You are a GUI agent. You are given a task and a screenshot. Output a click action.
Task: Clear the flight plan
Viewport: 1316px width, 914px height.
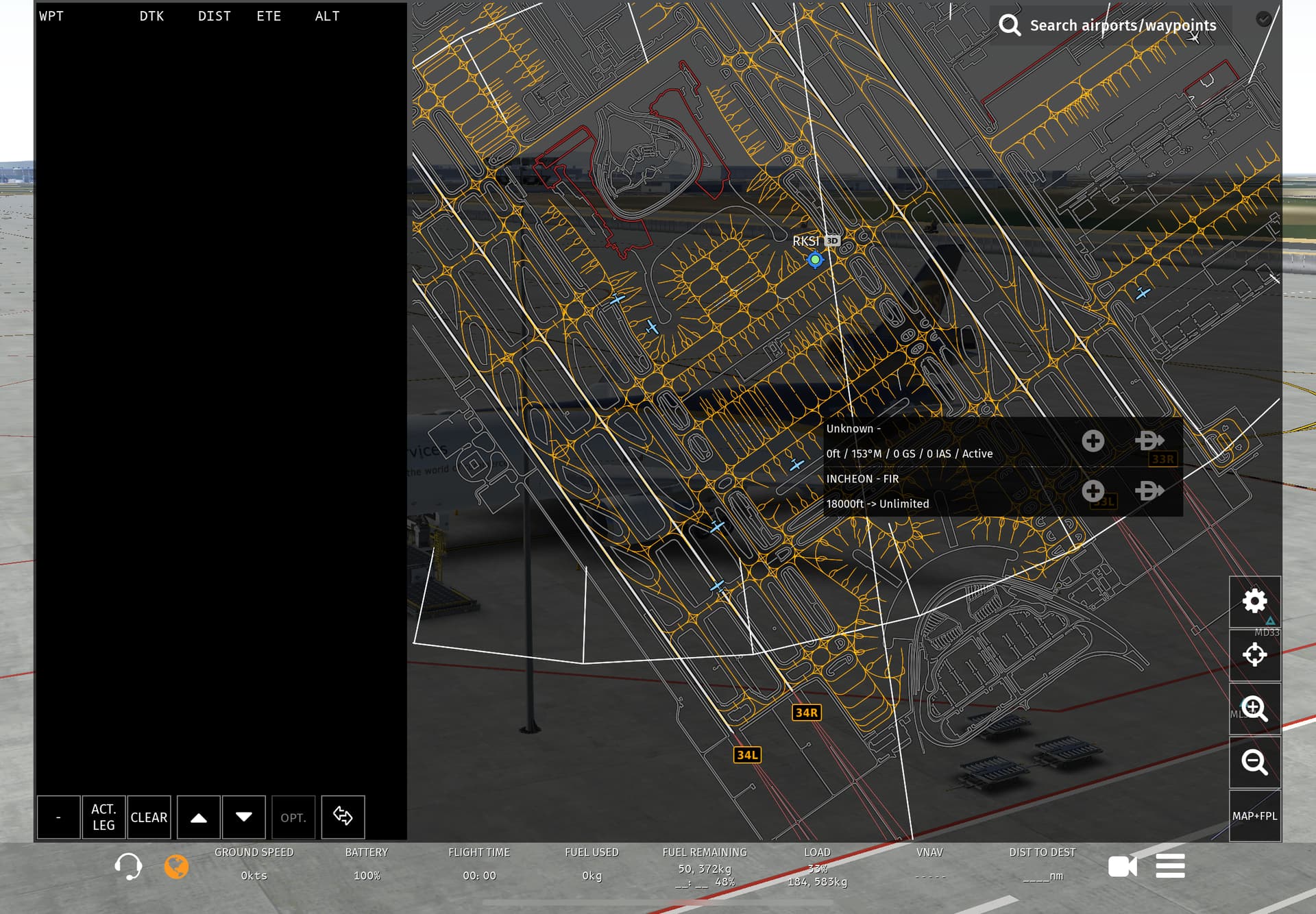149,817
